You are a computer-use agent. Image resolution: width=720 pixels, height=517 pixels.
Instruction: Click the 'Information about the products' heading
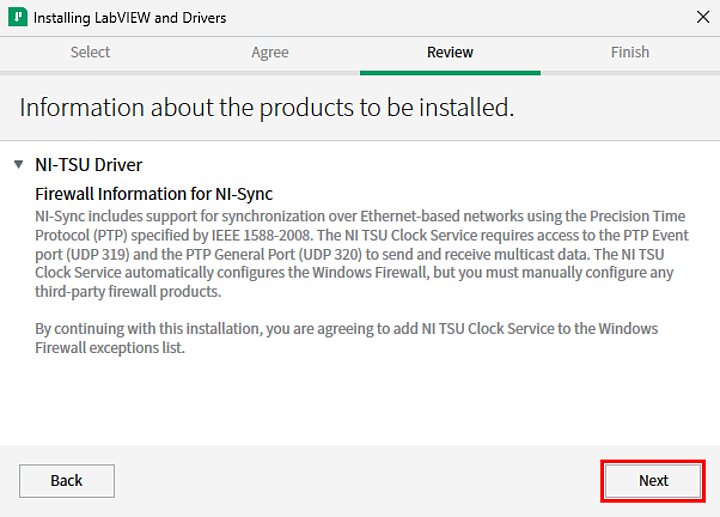(267, 108)
